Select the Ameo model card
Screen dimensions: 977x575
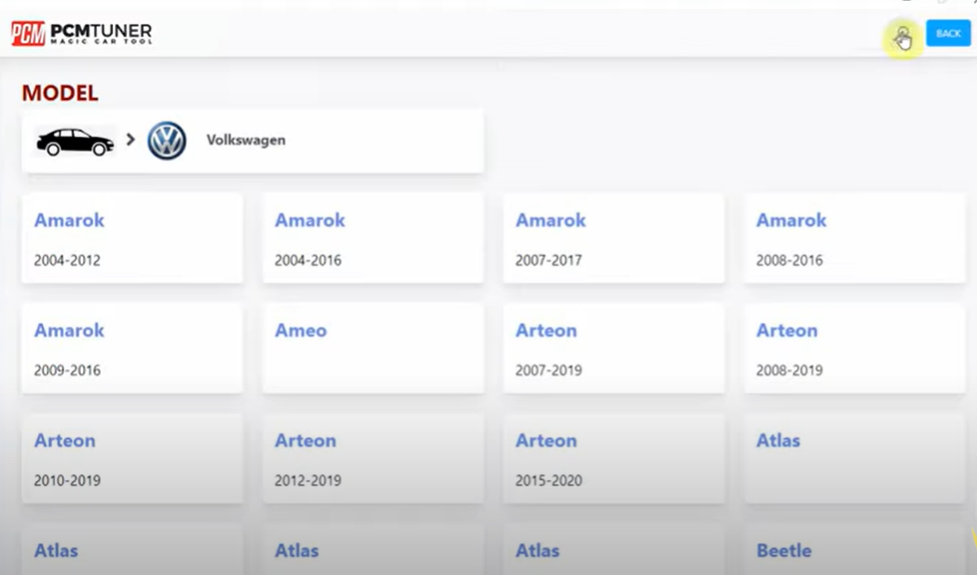pos(372,348)
